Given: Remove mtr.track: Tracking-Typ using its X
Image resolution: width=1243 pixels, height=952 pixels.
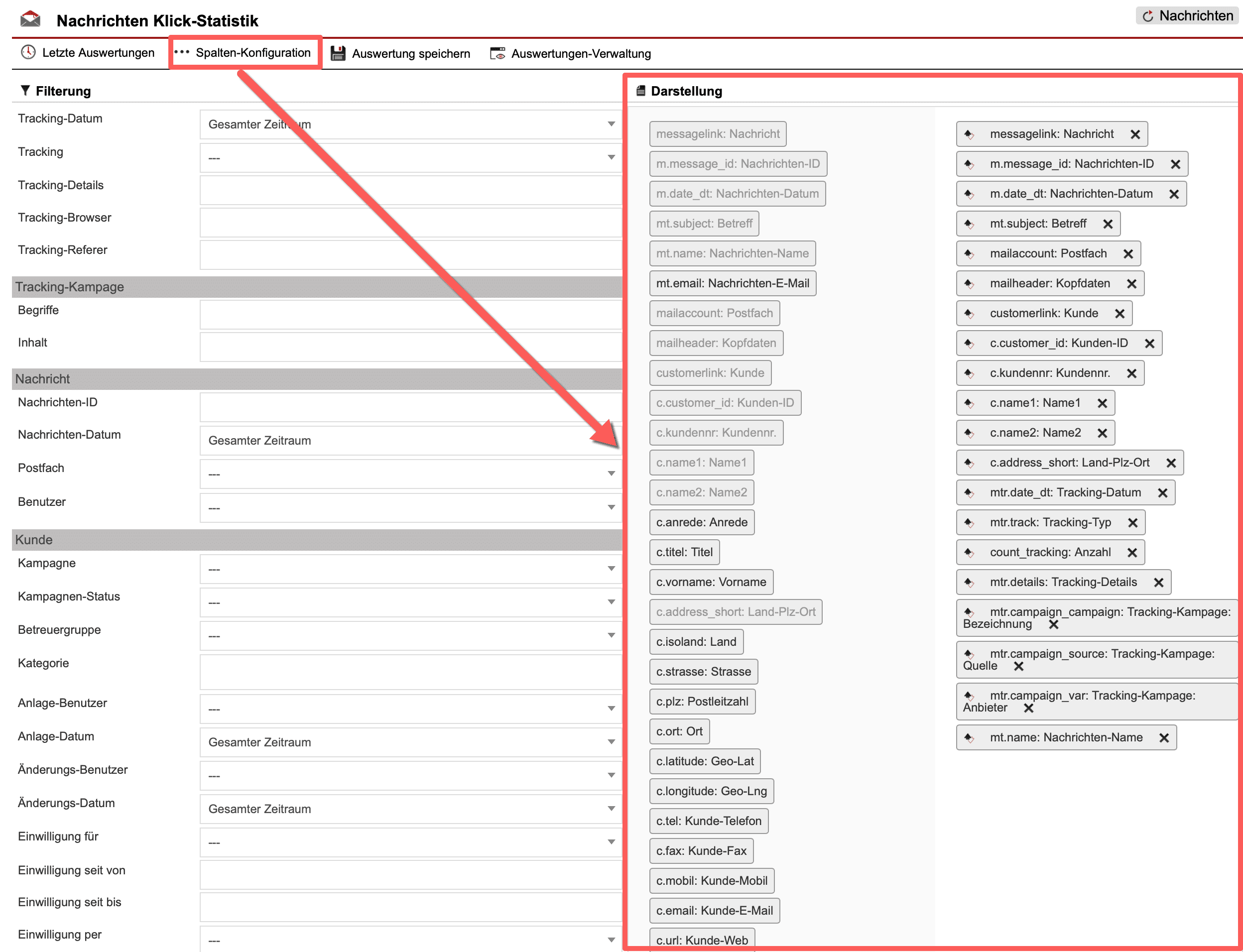Looking at the screenshot, I should 1132,522.
